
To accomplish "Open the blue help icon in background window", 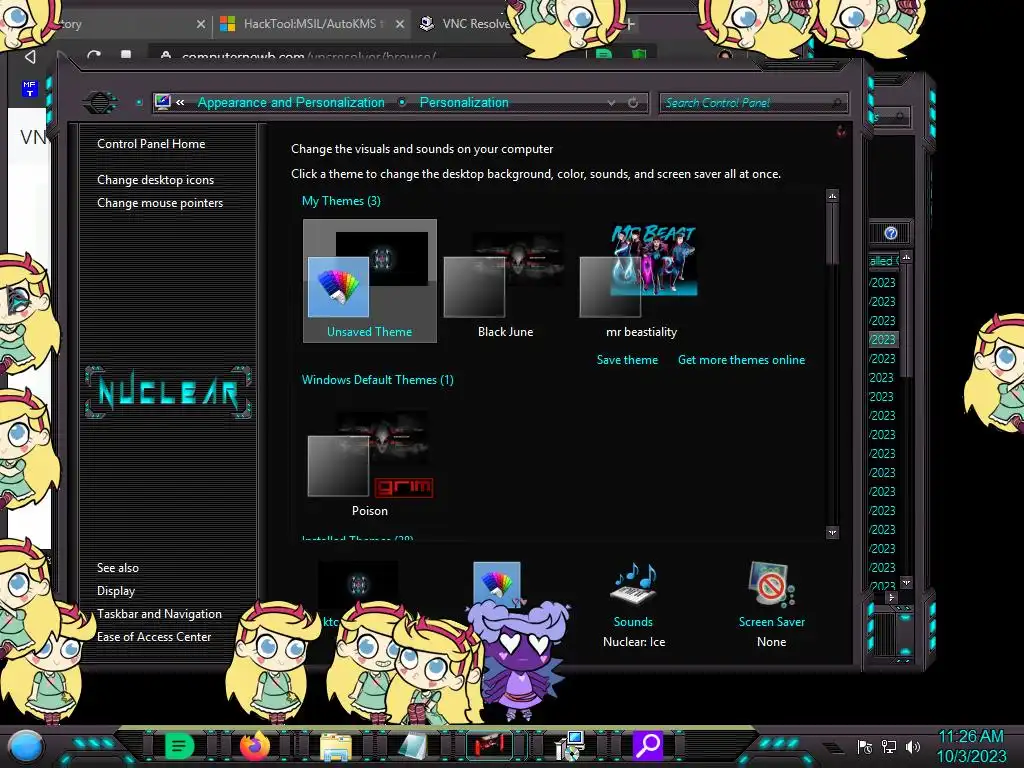I will [x=891, y=233].
